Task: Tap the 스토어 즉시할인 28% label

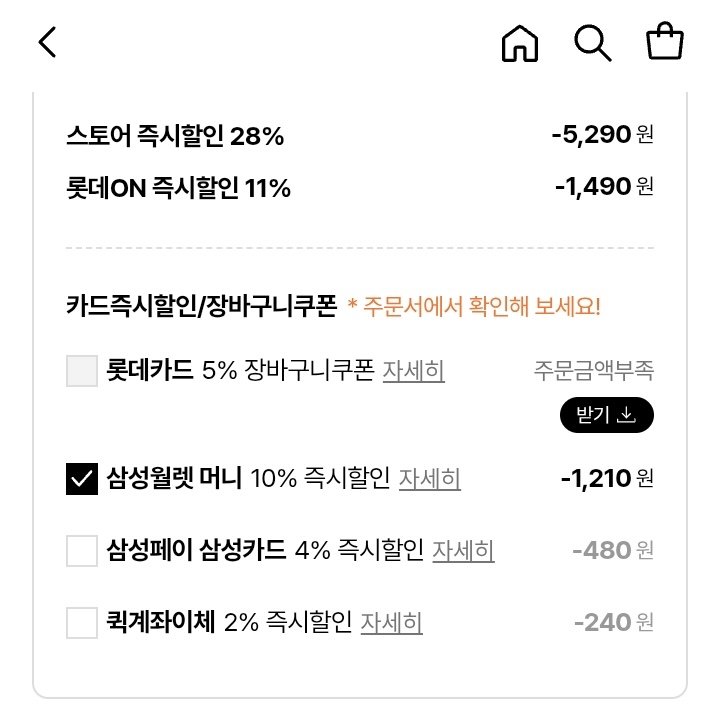Action: 175,136
